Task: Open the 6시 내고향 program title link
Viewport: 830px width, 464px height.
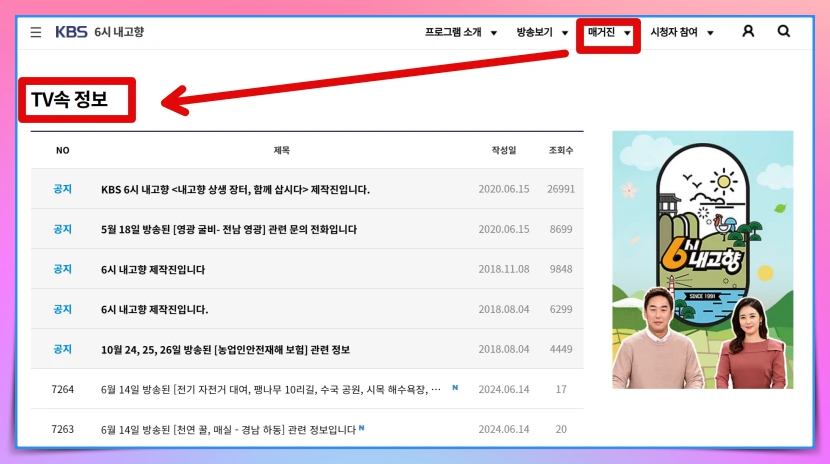Action: tap(119, 32)
